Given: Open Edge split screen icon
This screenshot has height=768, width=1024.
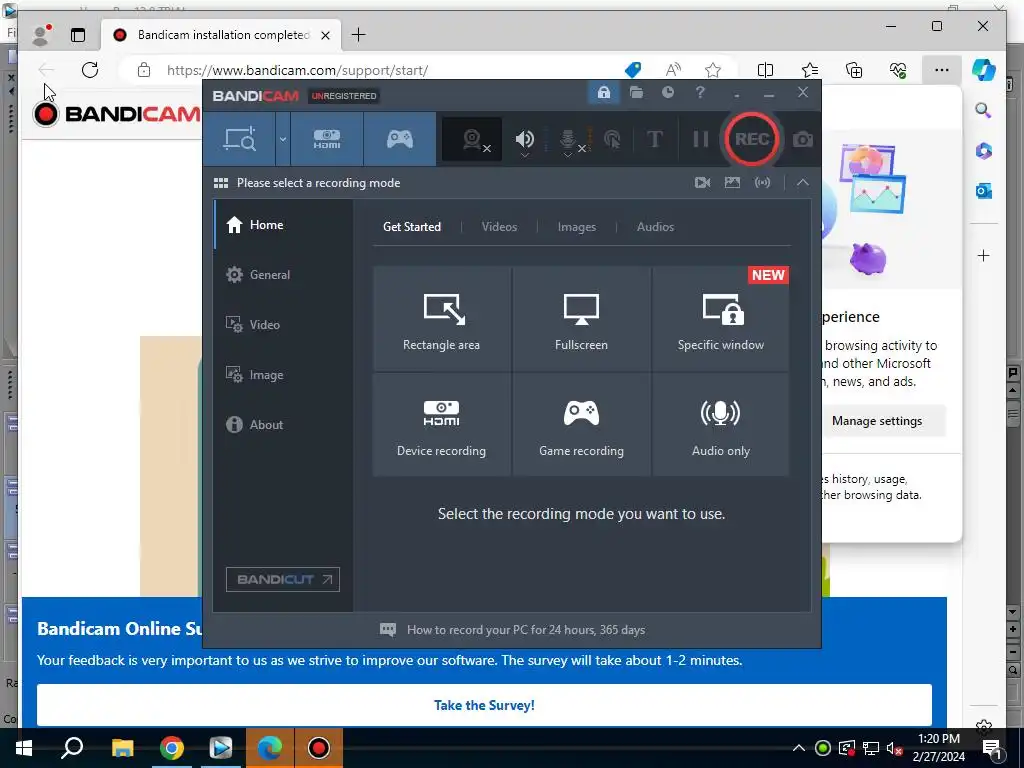Looking at the screenshot, I should (x=765, y=70).
